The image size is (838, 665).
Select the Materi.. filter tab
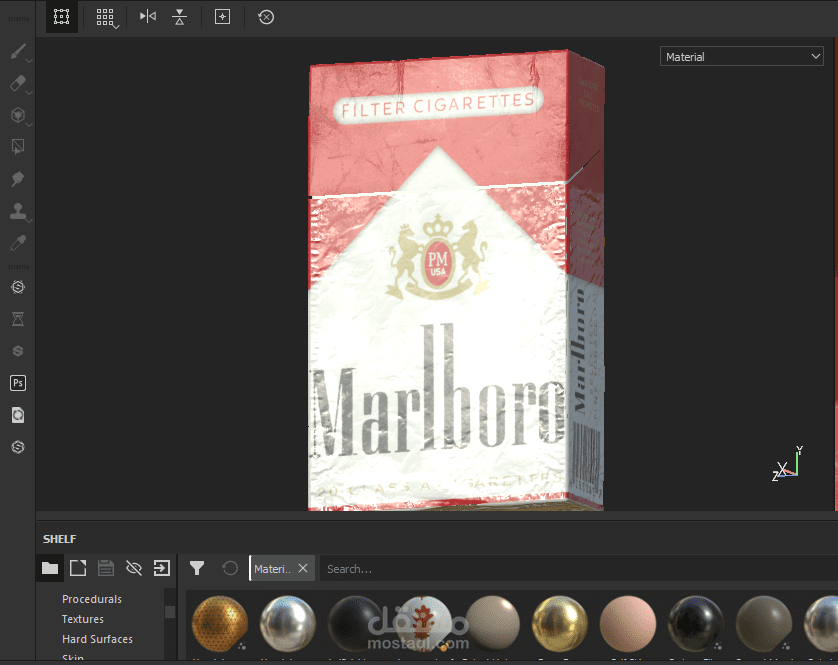(272, 569)
